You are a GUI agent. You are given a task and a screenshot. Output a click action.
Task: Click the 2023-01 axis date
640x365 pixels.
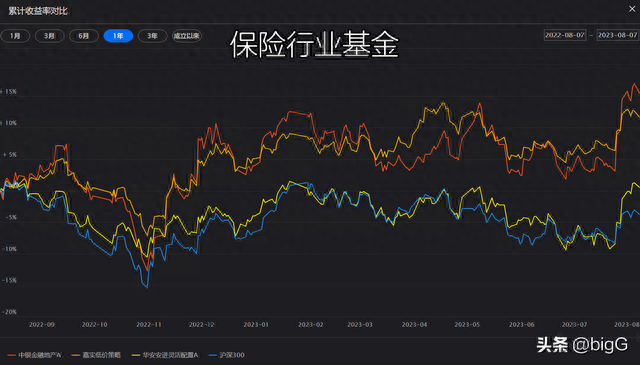[256, 325]
